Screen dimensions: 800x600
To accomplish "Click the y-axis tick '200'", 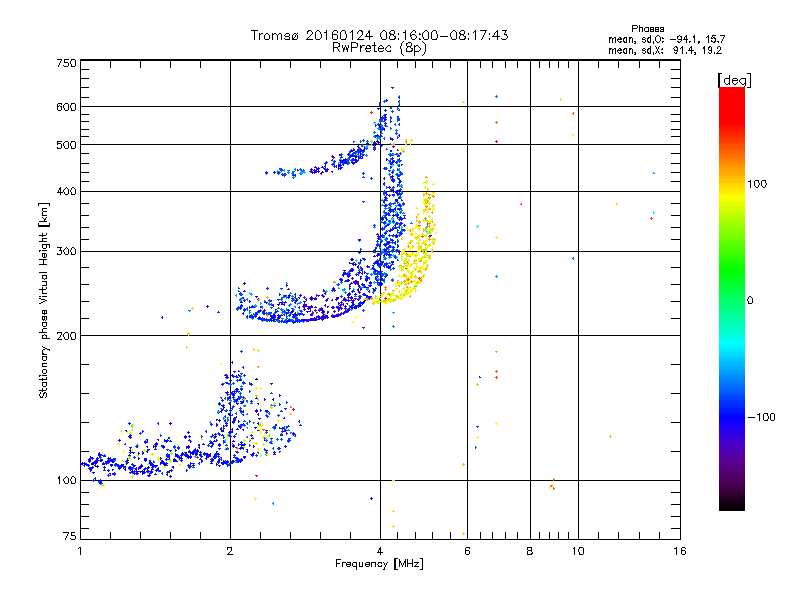I will 66,336.
